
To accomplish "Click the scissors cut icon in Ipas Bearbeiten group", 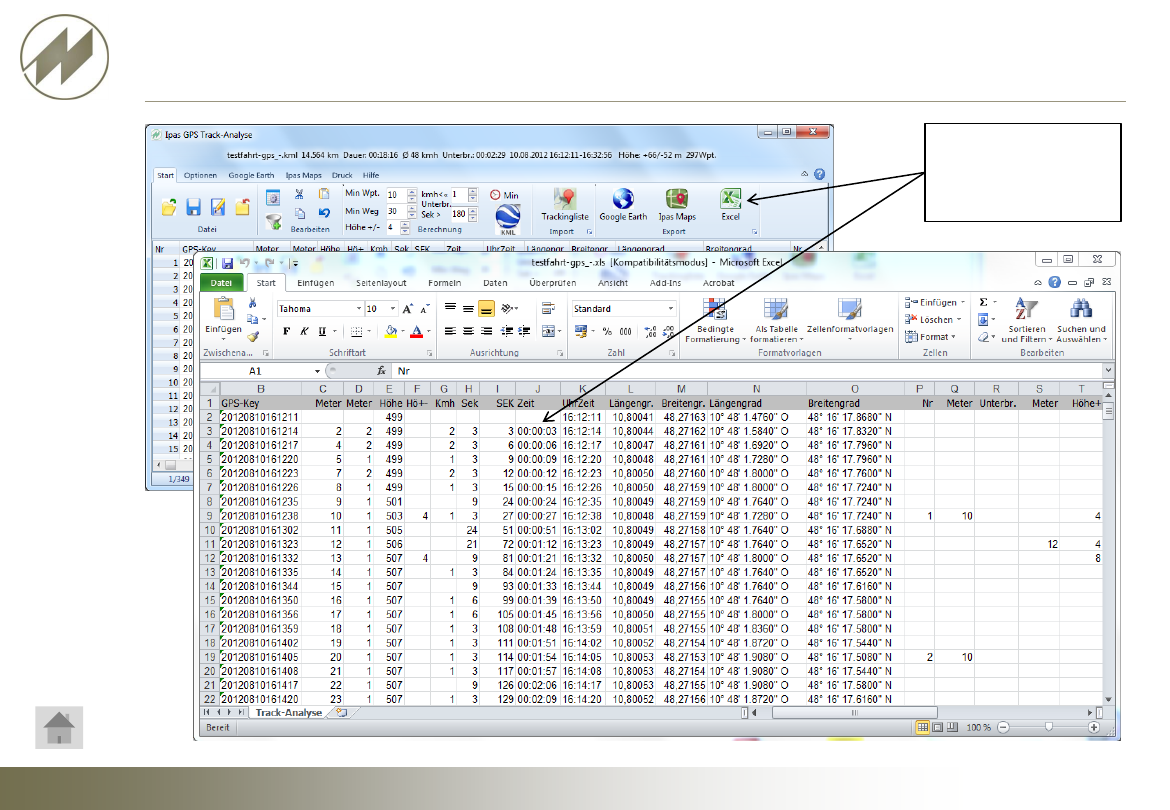I will [299, 194].
